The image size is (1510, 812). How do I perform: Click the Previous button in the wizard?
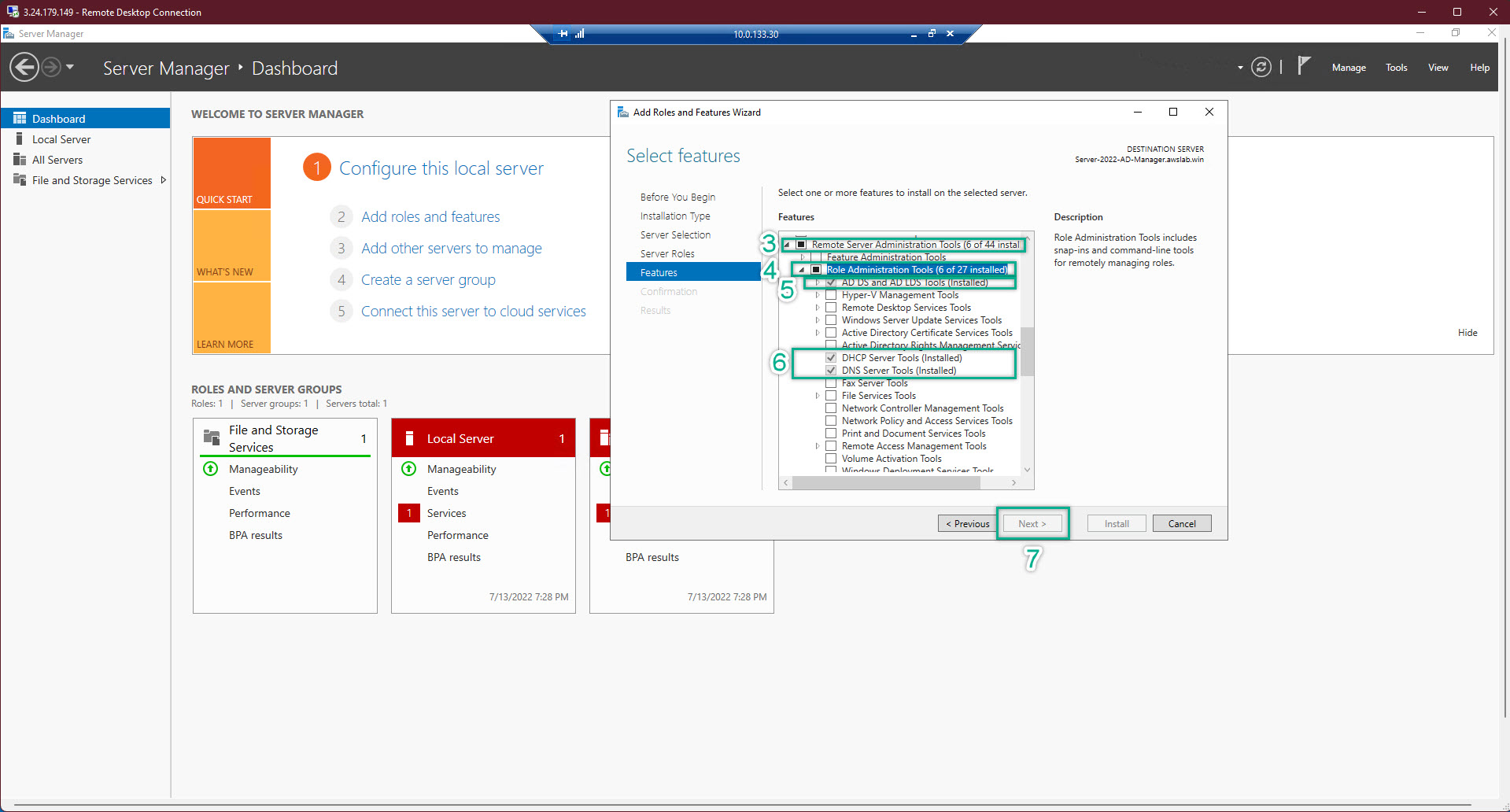point(967,523)
